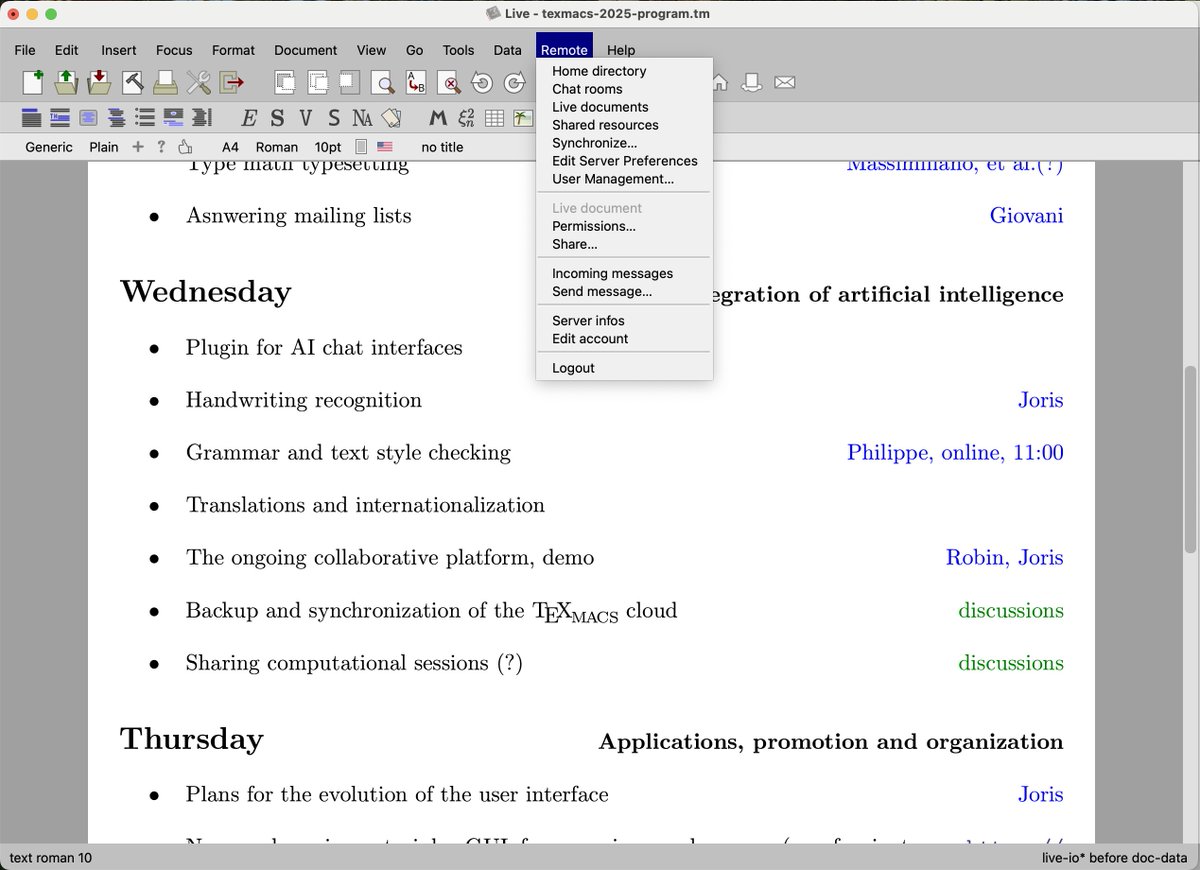This screenshot has width=1200, height=870.
Task: Click the Save document icon
Action: coord(99,82)
